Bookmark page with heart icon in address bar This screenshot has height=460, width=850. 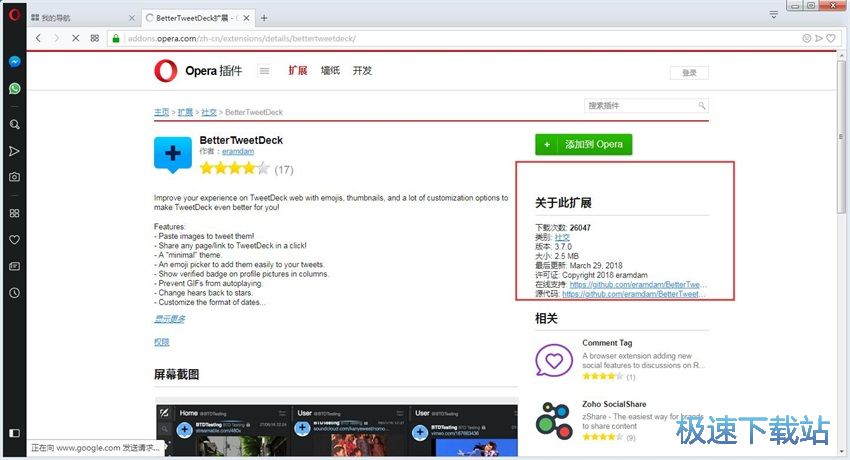(830, 38)
